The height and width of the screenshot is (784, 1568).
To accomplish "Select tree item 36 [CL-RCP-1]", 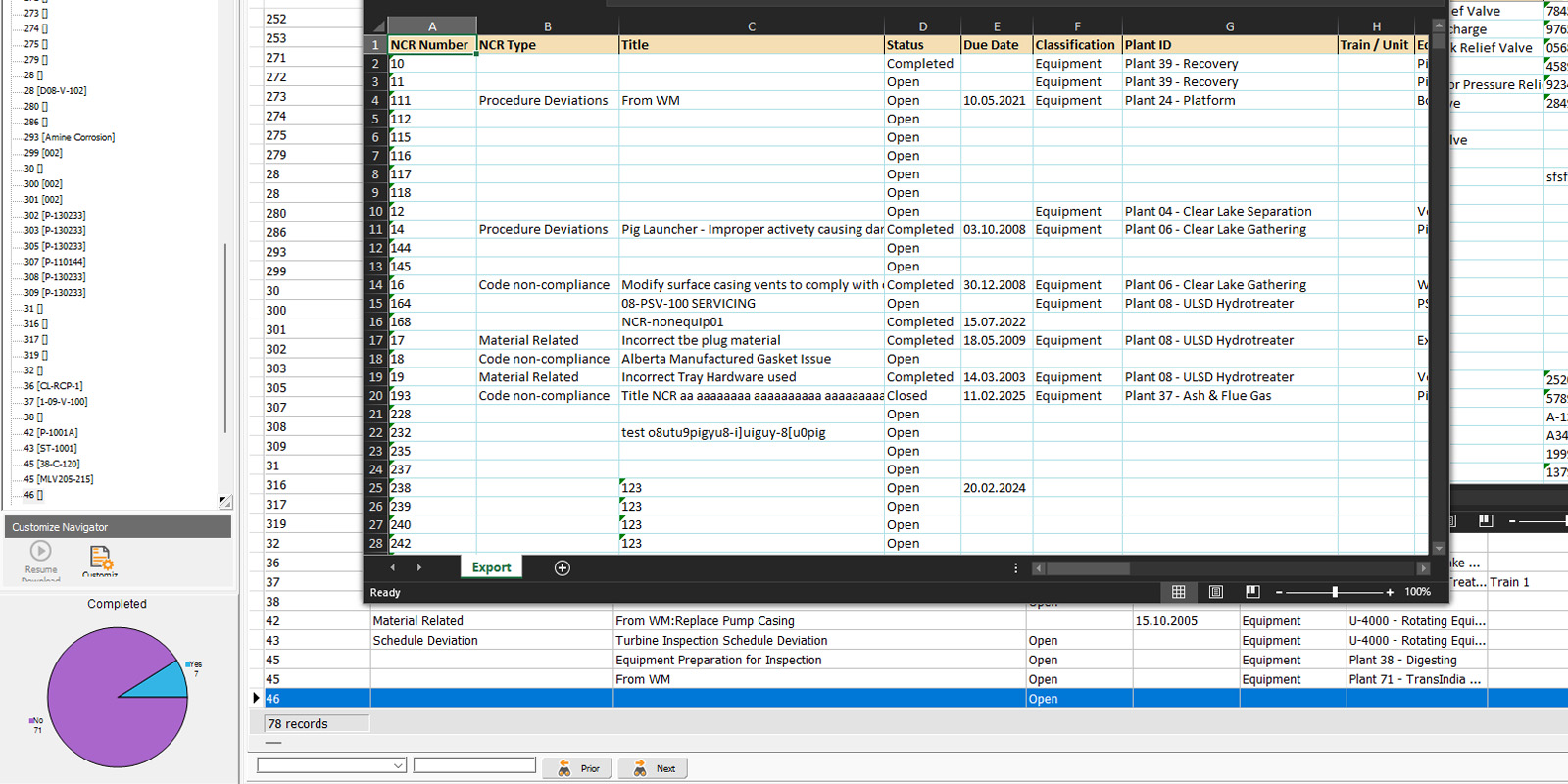I will click(x=54, y=386).
